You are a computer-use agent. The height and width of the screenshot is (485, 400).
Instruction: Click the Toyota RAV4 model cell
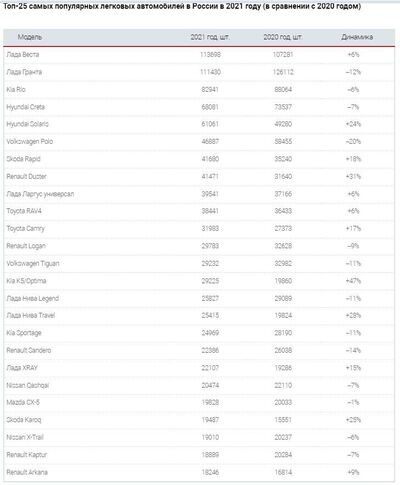[24, 211]
